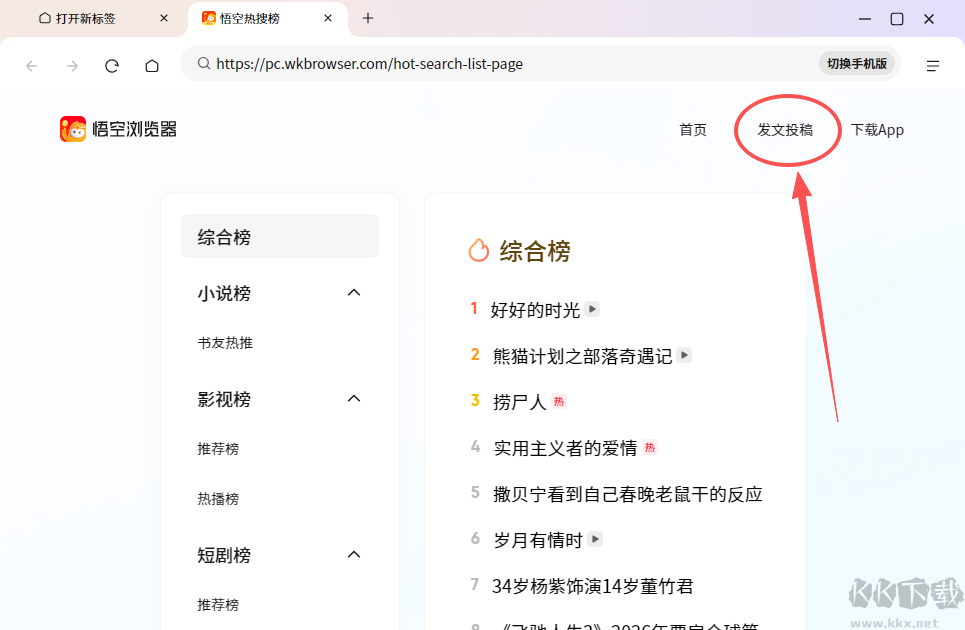
Task: Open a new tab with the plus icon
Action: (368, 18)
